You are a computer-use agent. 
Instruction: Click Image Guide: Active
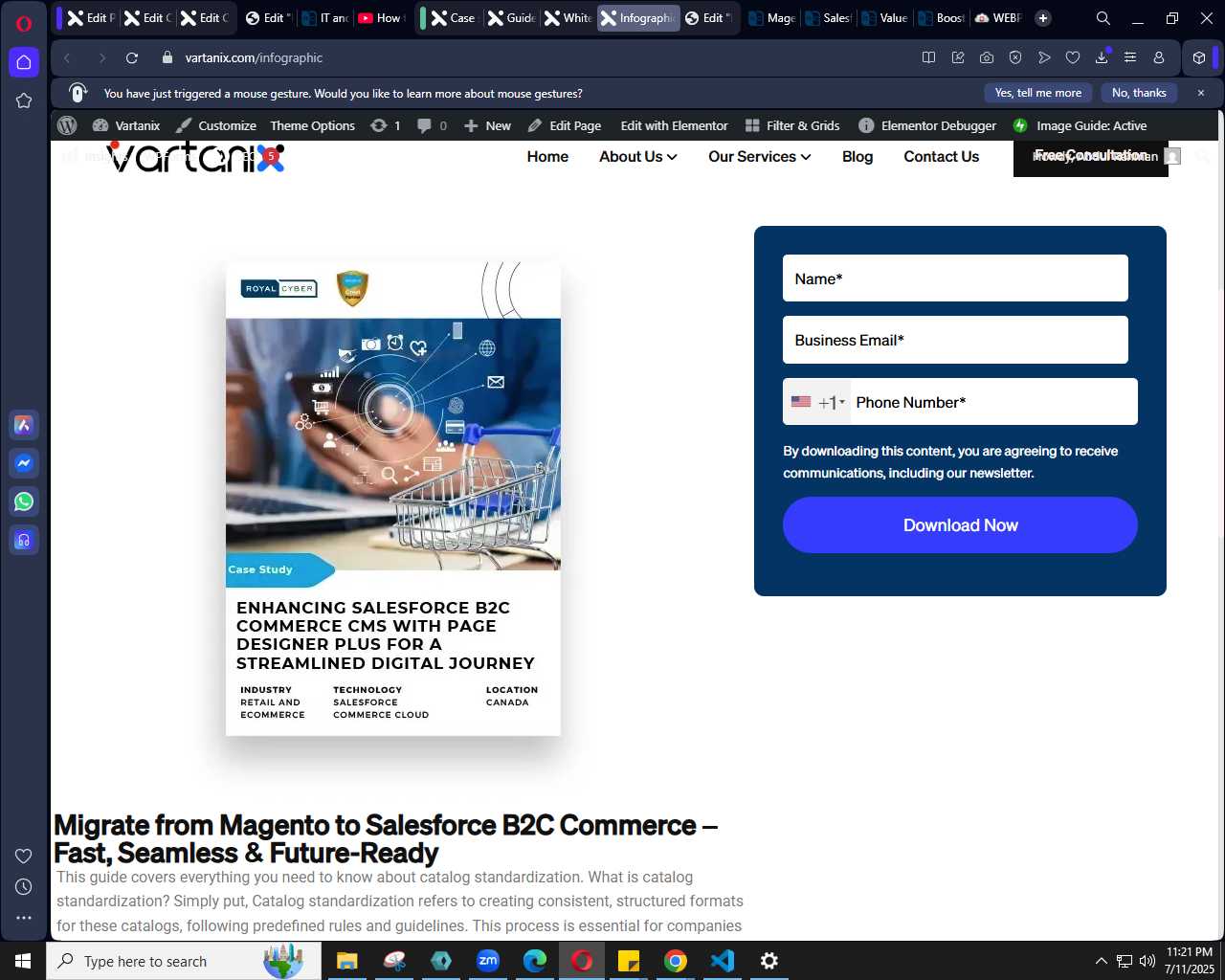1080,125
